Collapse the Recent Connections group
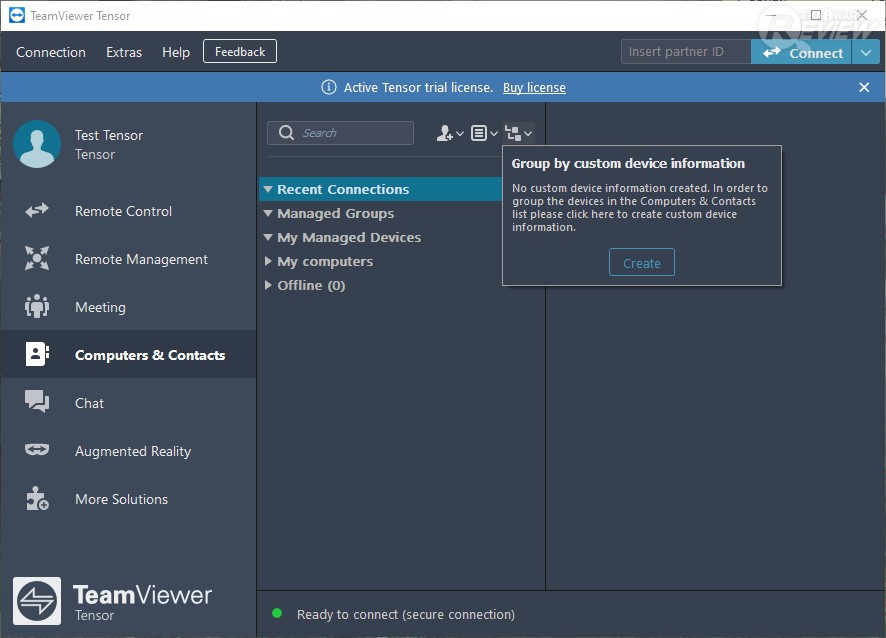The height and width of the screenshot is (638, 886). pos(268,189)
